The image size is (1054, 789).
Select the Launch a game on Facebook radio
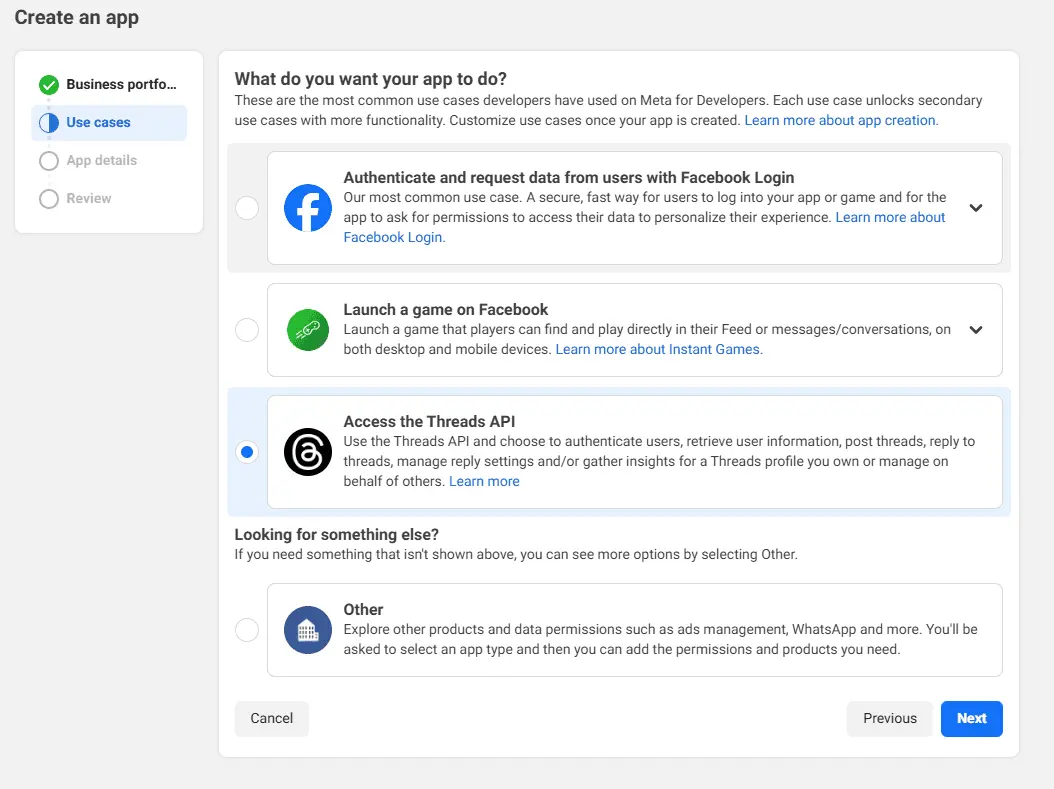(247, 330)
